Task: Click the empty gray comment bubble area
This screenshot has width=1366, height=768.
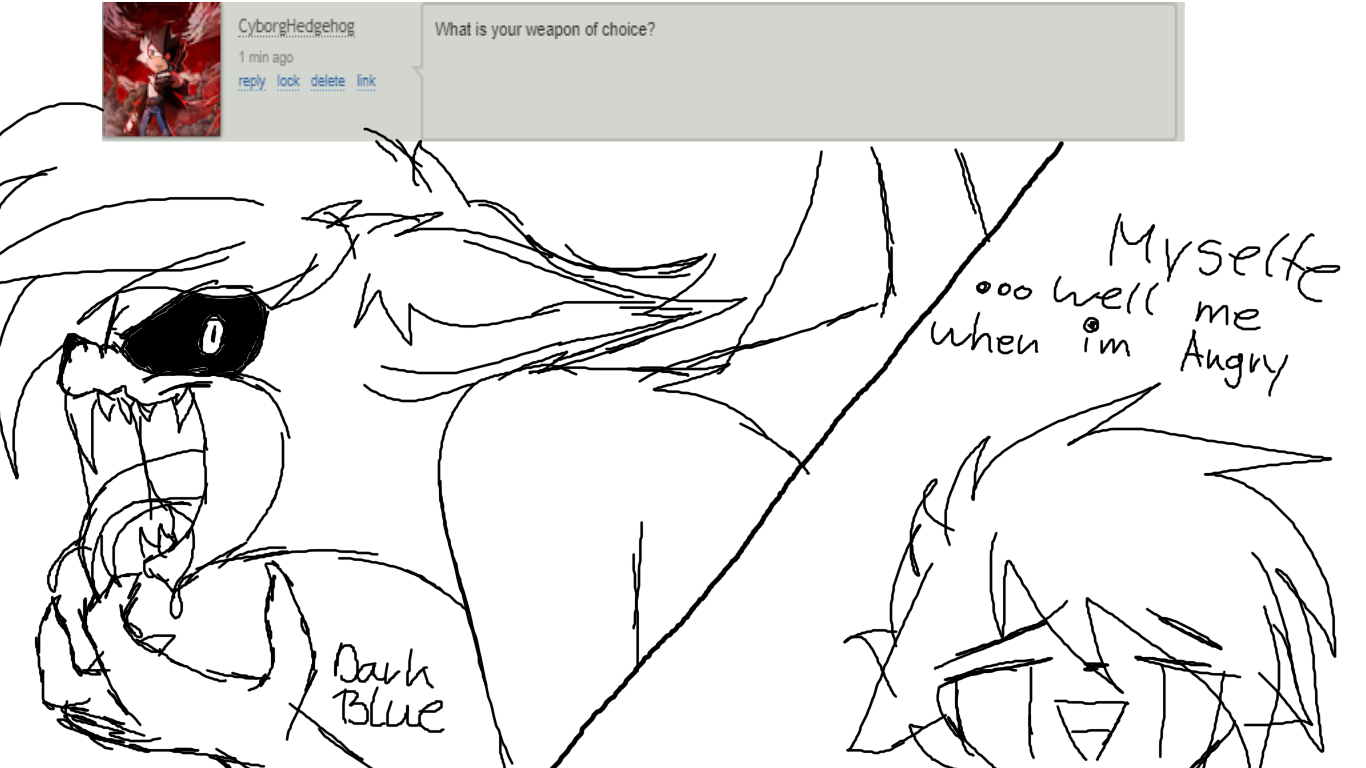Action: tap(798, 90)
